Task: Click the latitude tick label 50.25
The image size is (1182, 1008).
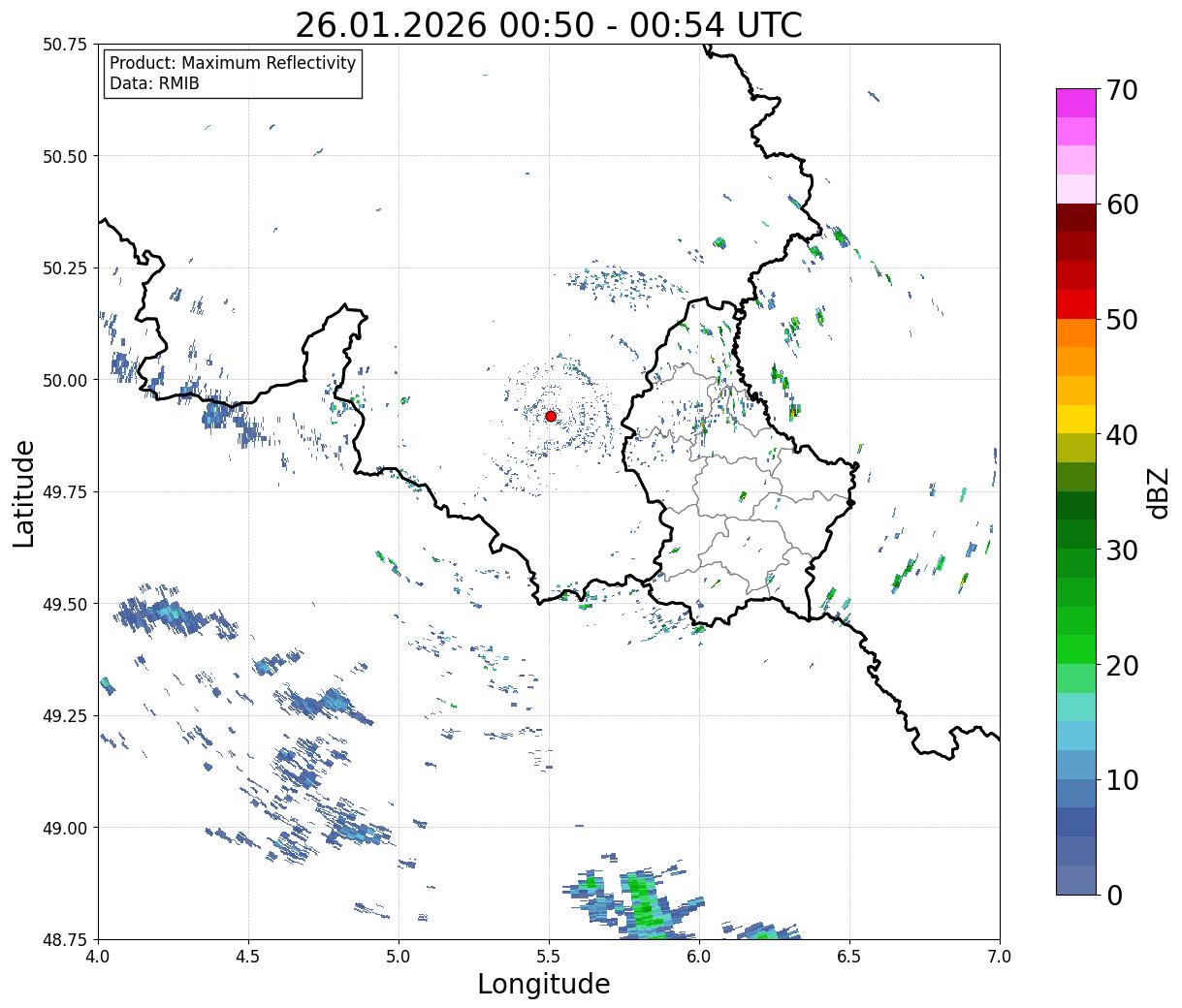Action: click(x=65, y=268)
